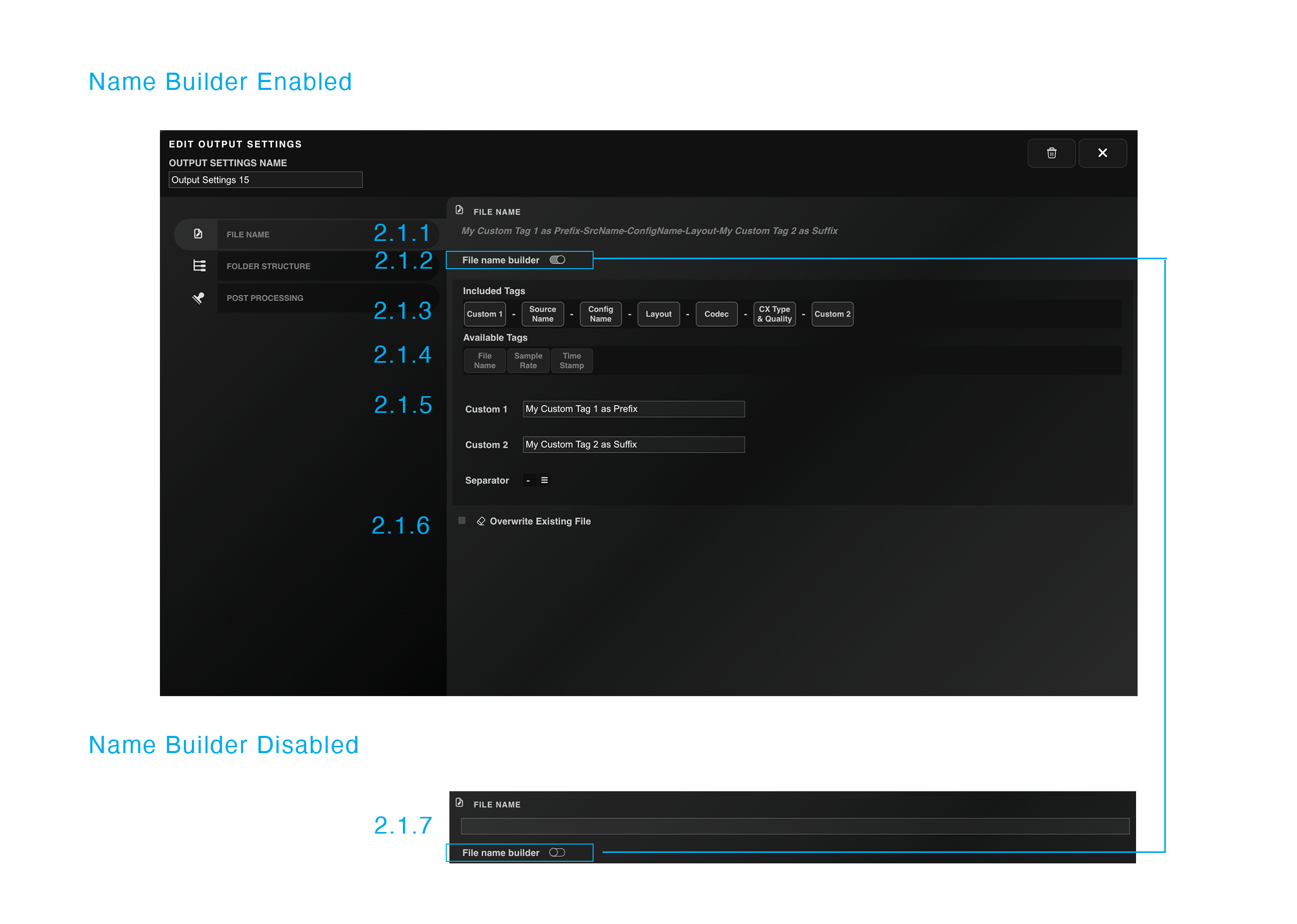Click the empty File Name input field
This screenshot has width=1297, height=924.
(794, 826)
